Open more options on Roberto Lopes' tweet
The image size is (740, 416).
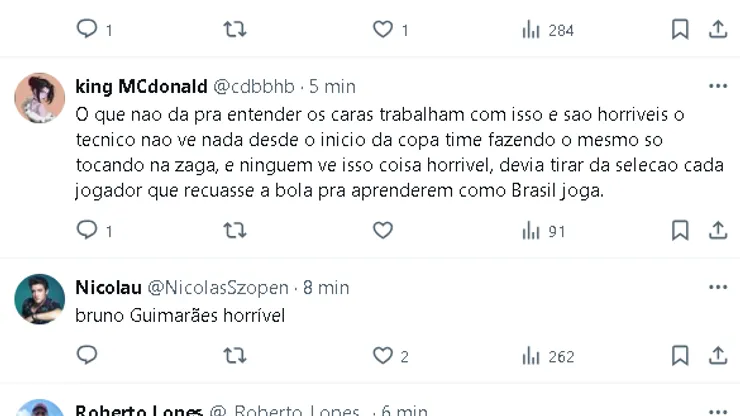pos(717,411)
